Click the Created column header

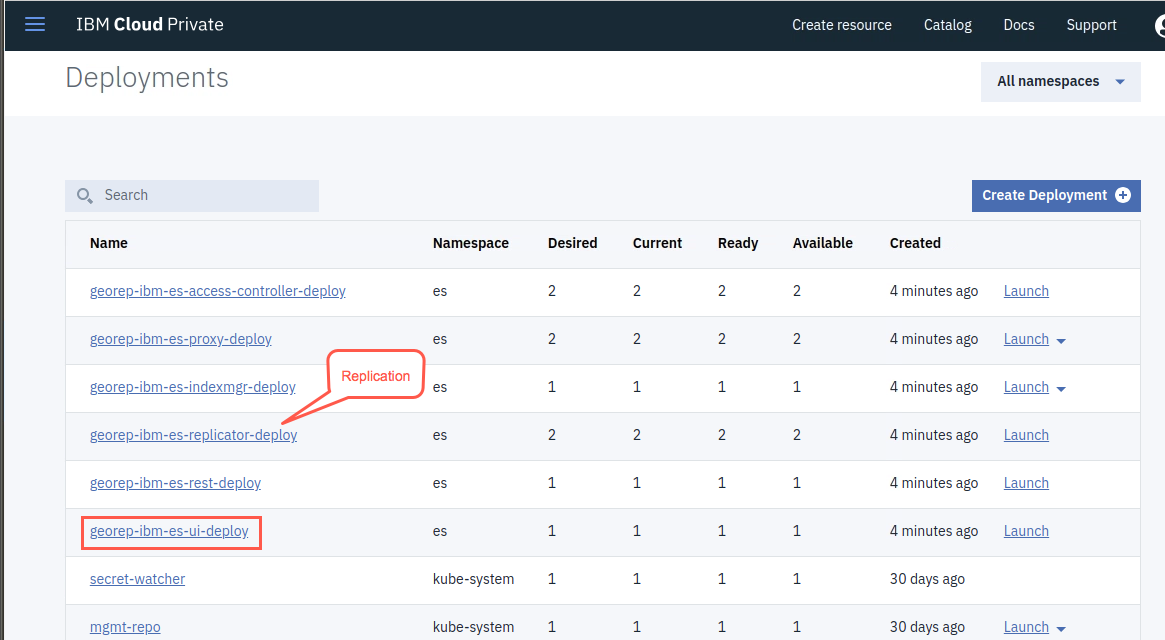915,243
